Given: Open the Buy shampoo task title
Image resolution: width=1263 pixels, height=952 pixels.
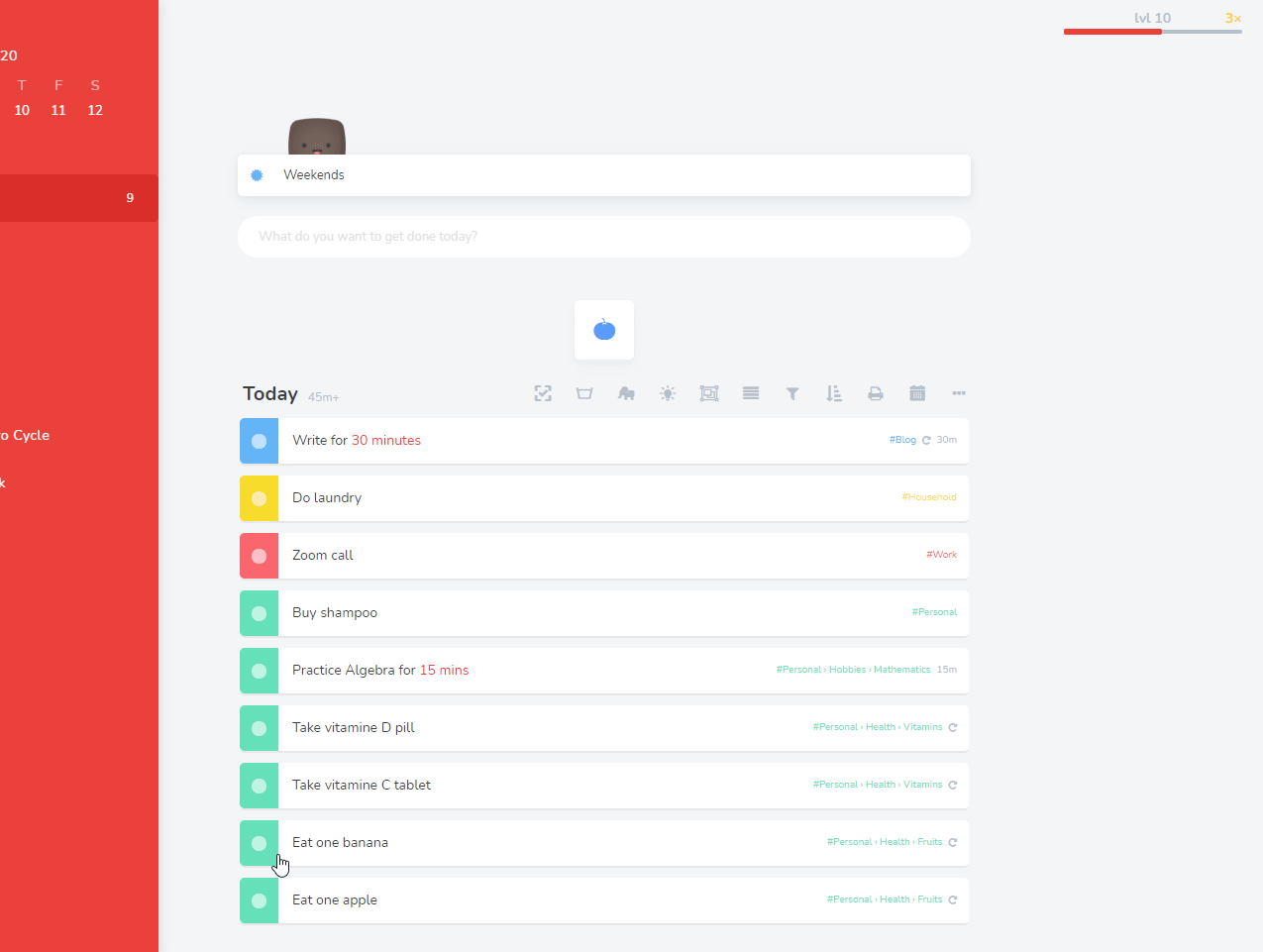Looking at the screenshot, I should [x=335, y=612].
